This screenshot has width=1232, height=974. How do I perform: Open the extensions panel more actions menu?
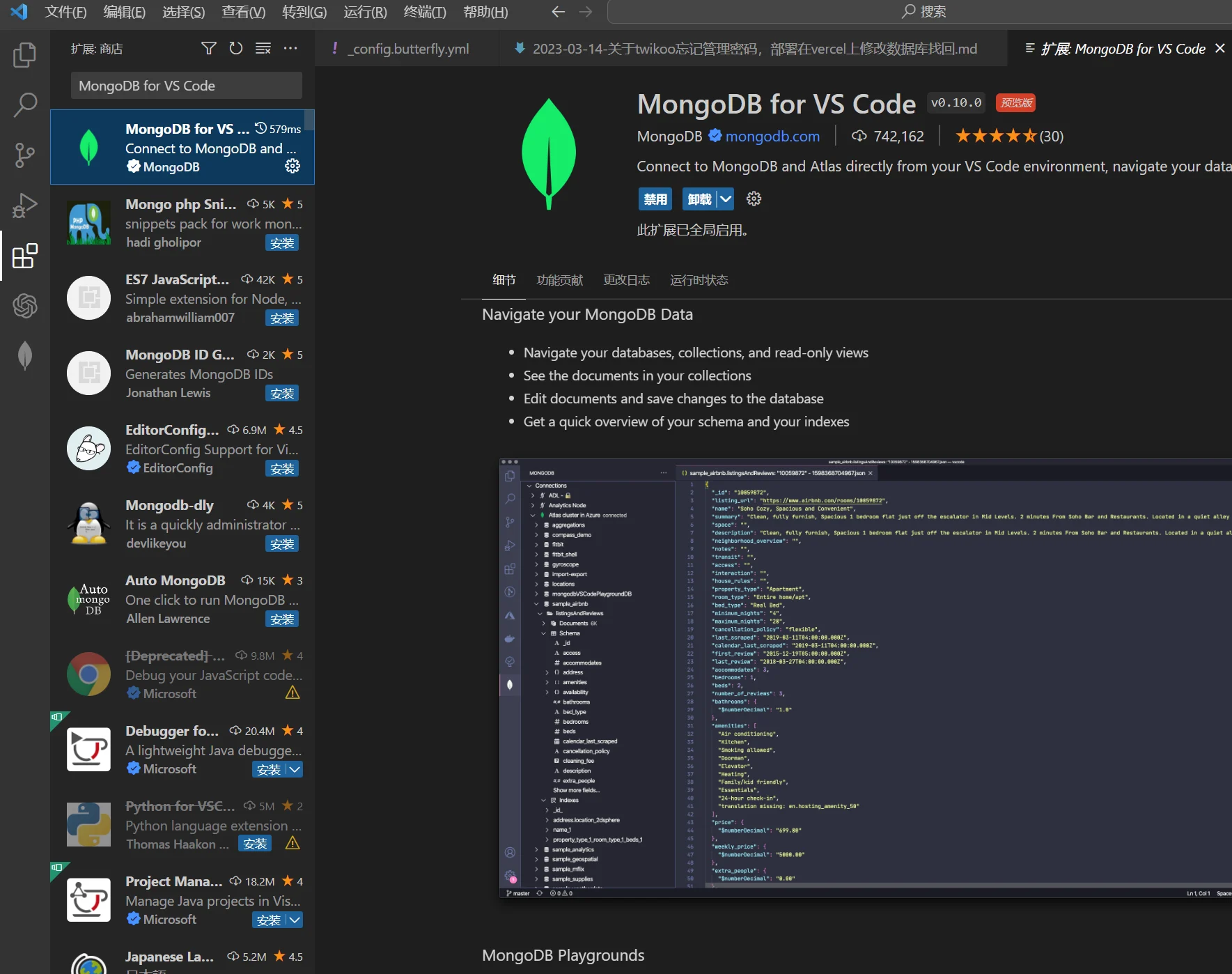pos(290,48)
